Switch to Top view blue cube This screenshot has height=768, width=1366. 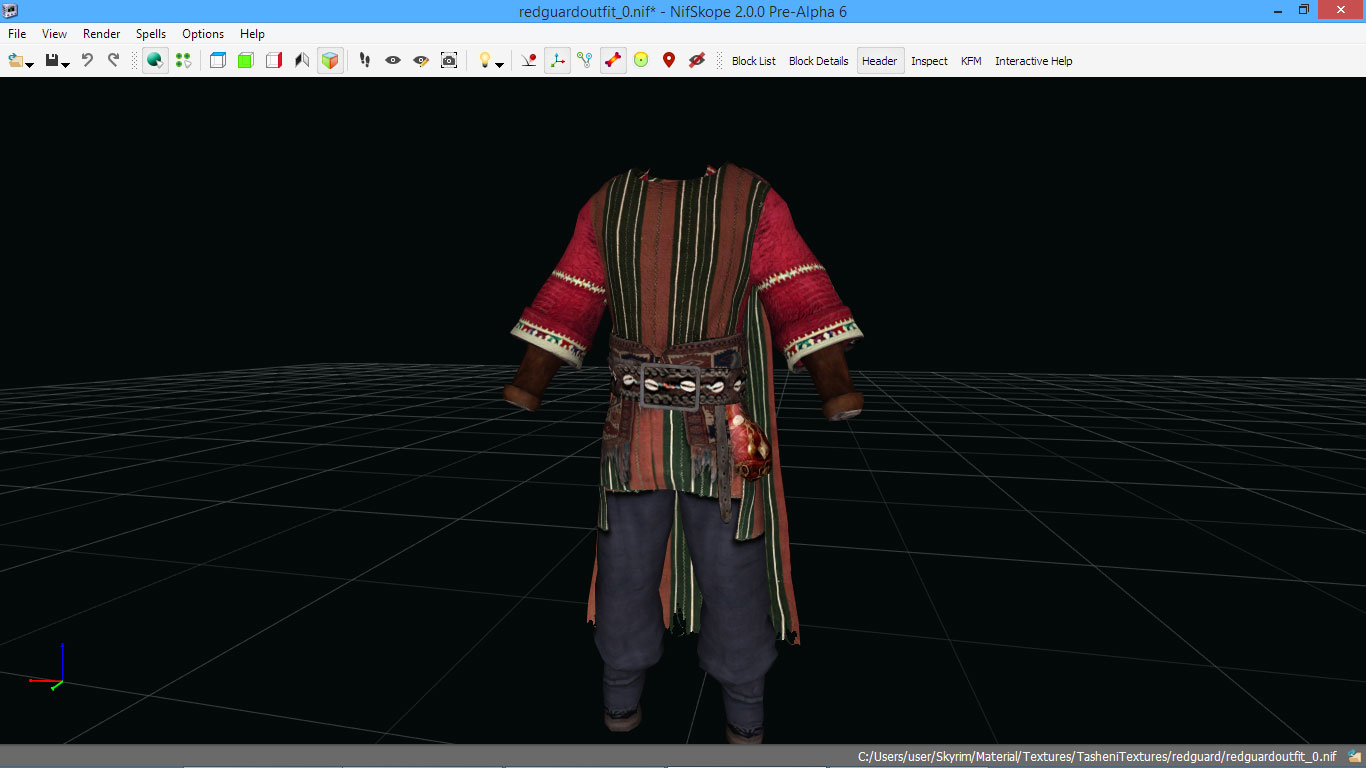tap(218, 61)
